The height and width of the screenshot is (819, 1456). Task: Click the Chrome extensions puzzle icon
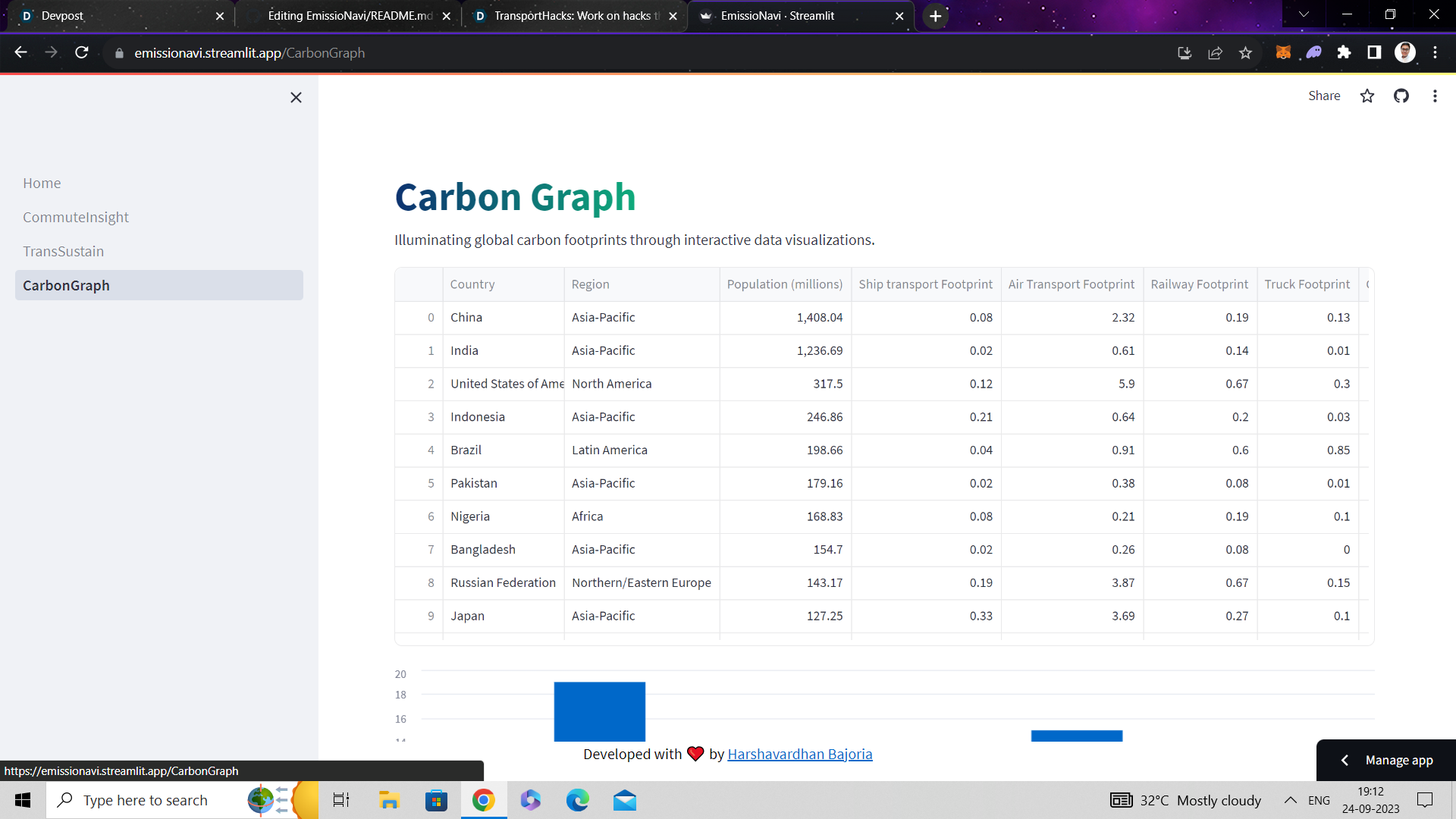(1344, 52)
